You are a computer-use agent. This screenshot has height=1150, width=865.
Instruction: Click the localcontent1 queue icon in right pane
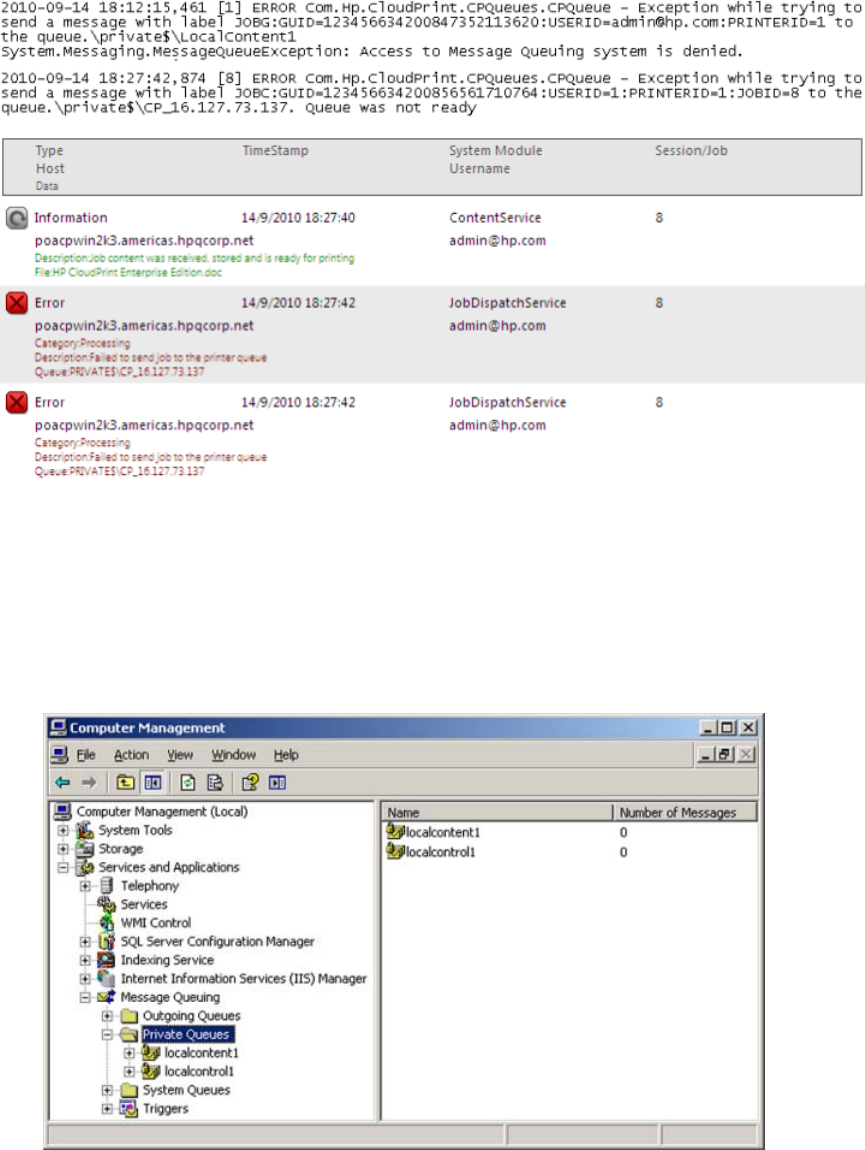(395, 832)
